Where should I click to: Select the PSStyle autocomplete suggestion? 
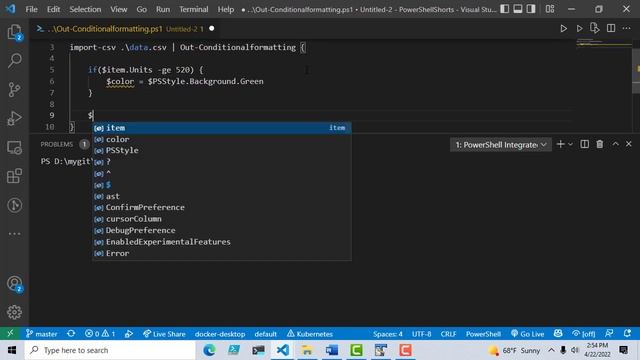coord(222,151)
